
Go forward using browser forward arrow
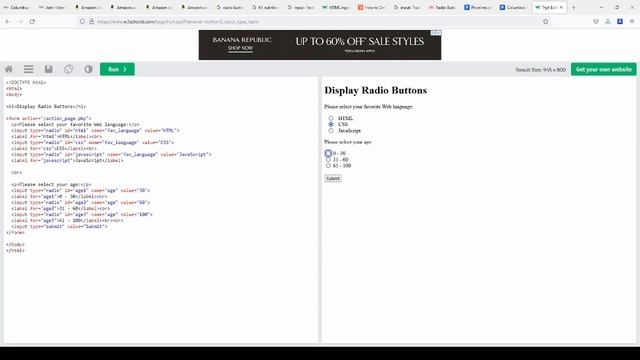(20, 21)
